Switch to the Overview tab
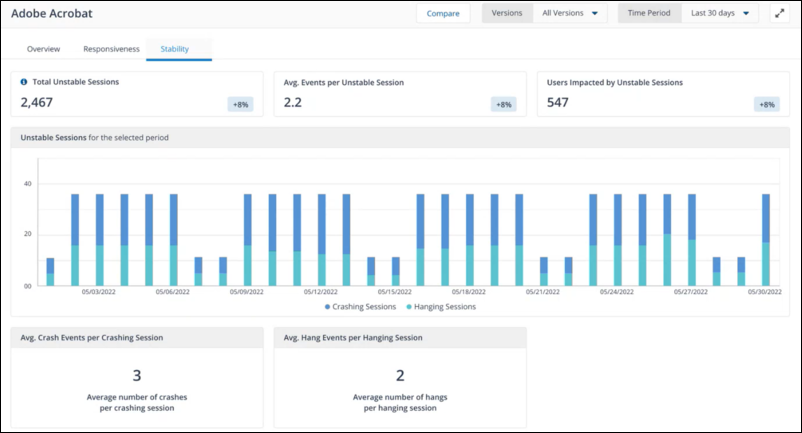 (x=43, y=48)
